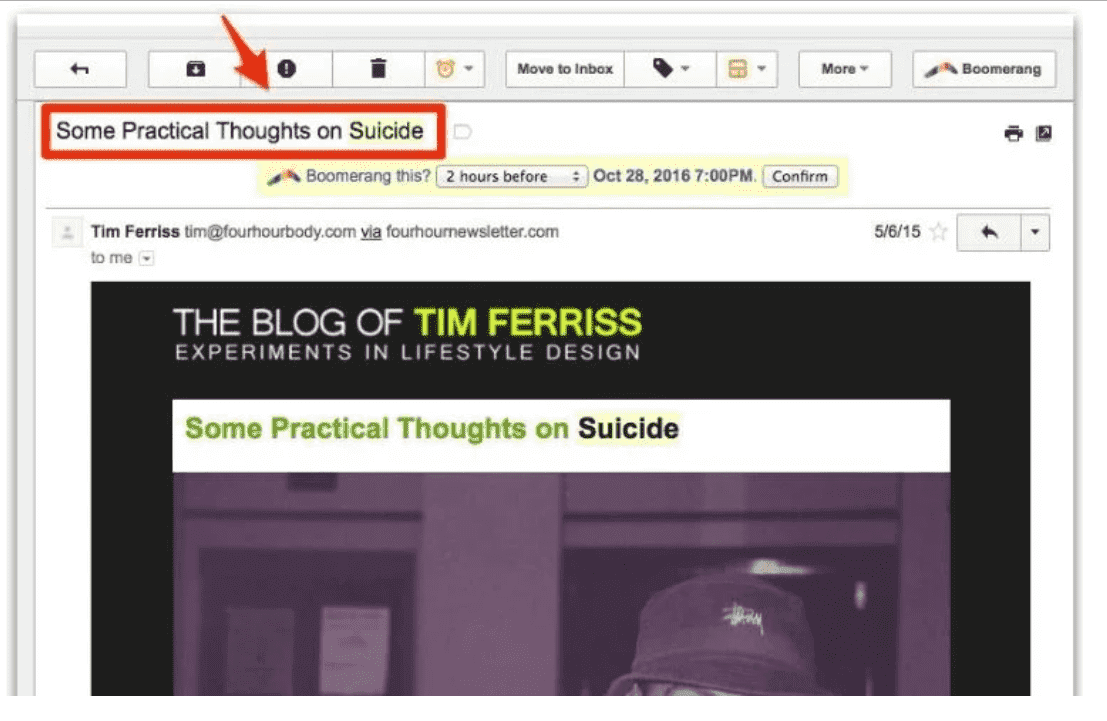Open the Boomerang toolbar menu

click(984, 69)
